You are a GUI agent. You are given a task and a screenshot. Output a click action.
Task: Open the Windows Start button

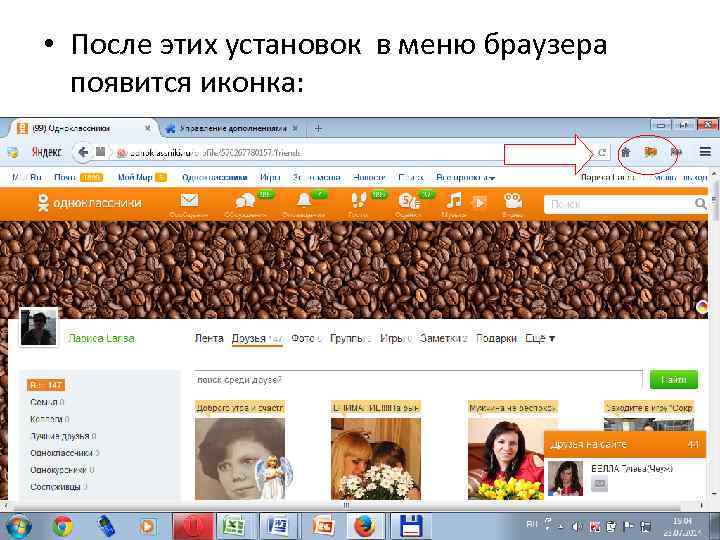point(17,526)
